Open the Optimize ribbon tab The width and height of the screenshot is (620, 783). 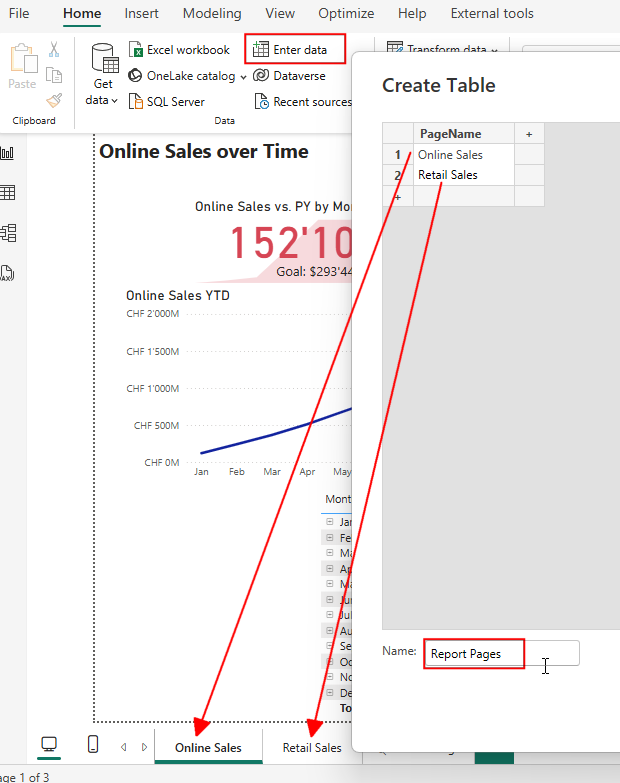pyautogui.click(x=346, y=13)
